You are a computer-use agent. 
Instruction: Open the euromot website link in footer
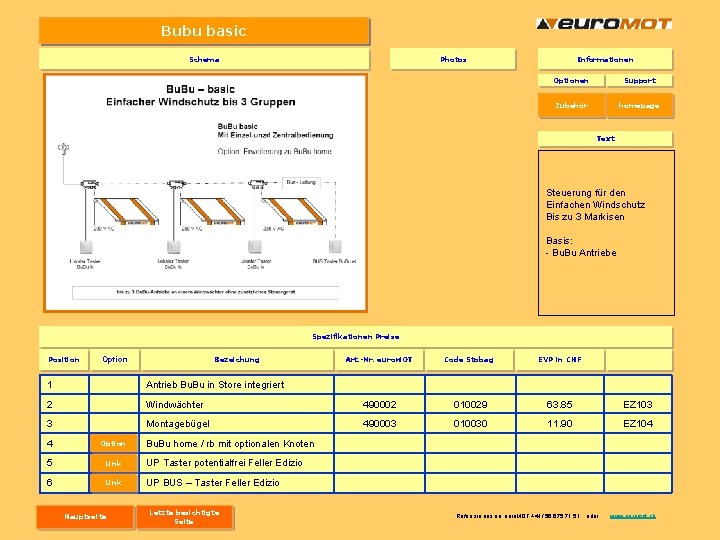pyautogui.click(x=632, y=516)
